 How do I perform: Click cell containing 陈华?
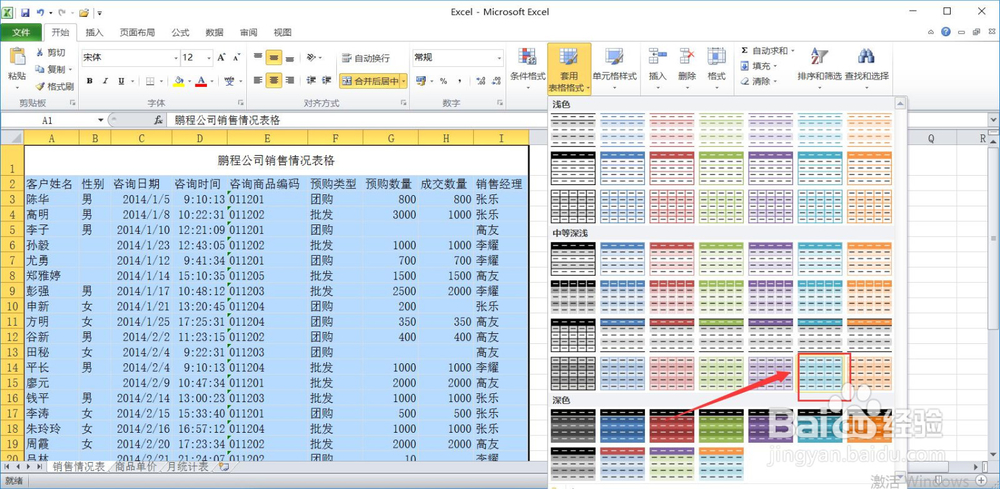[51, 199]
